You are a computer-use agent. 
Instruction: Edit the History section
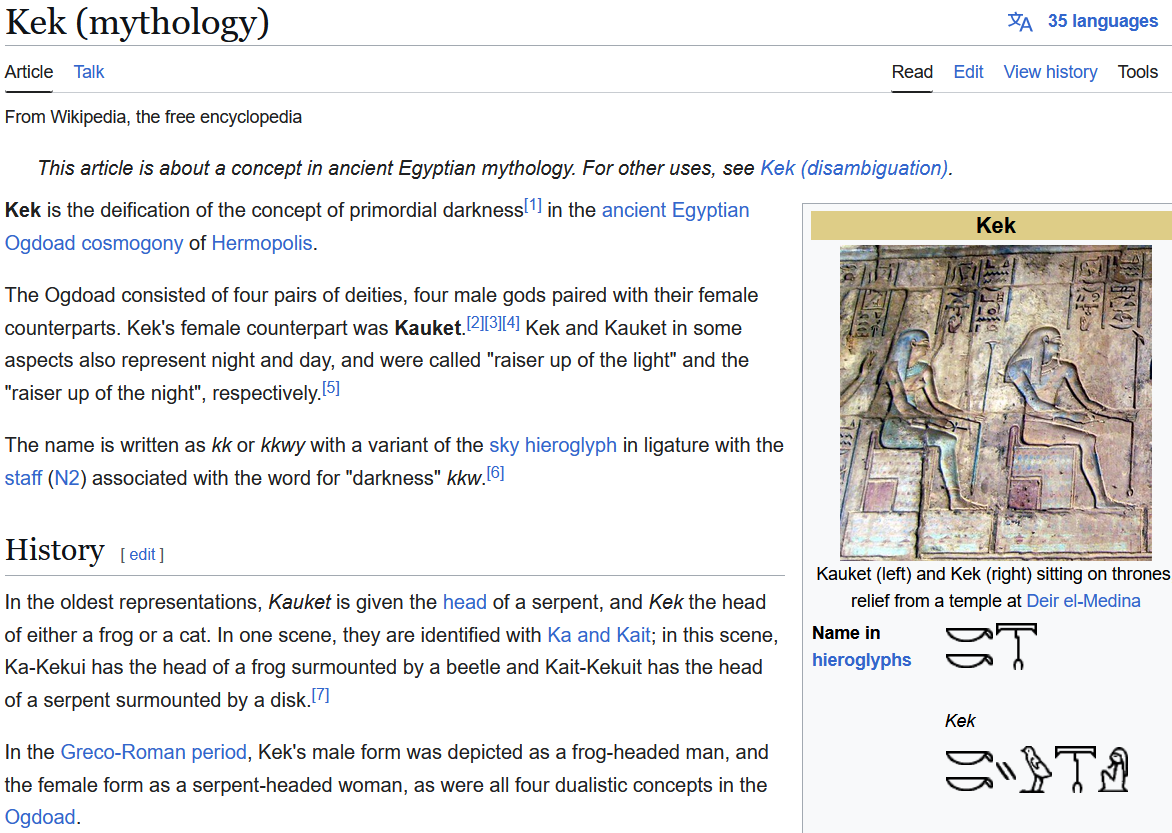(x=142, y=554)
